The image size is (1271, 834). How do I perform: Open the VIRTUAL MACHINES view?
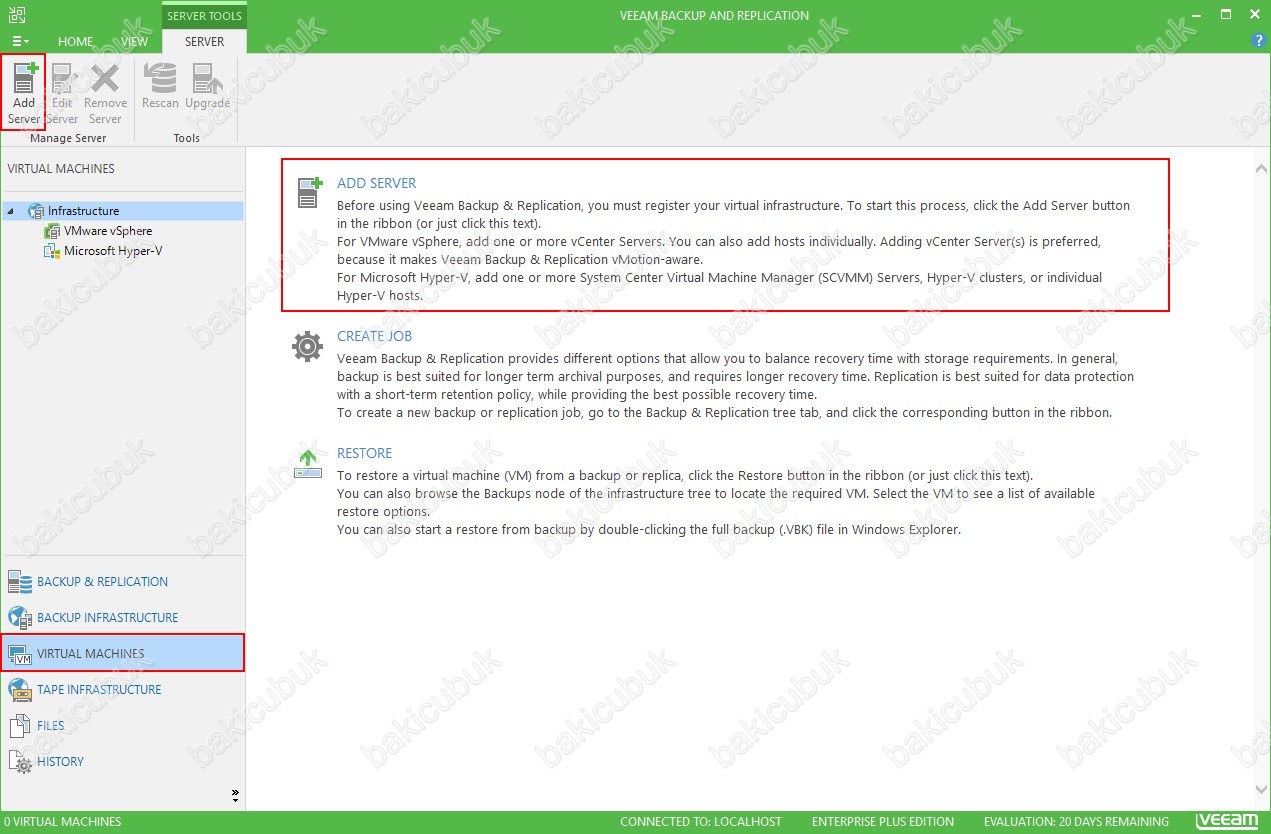[x=122, y=653]
